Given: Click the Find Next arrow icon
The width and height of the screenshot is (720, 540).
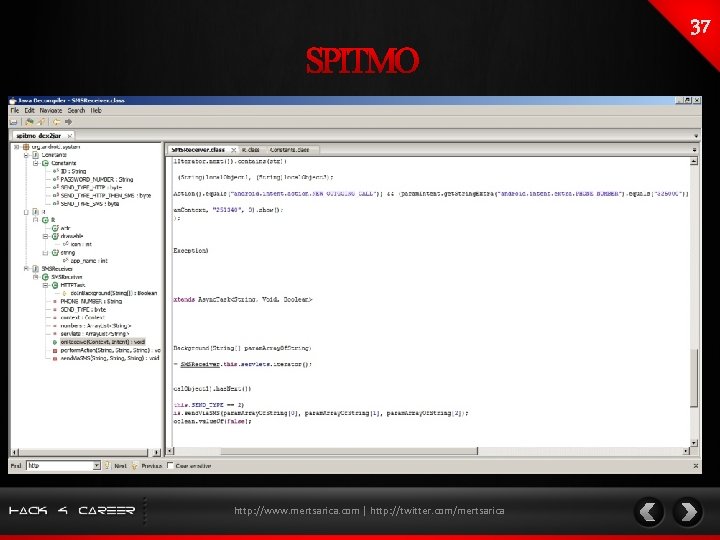Looking at the screenshot, I should tap(107, 466).
